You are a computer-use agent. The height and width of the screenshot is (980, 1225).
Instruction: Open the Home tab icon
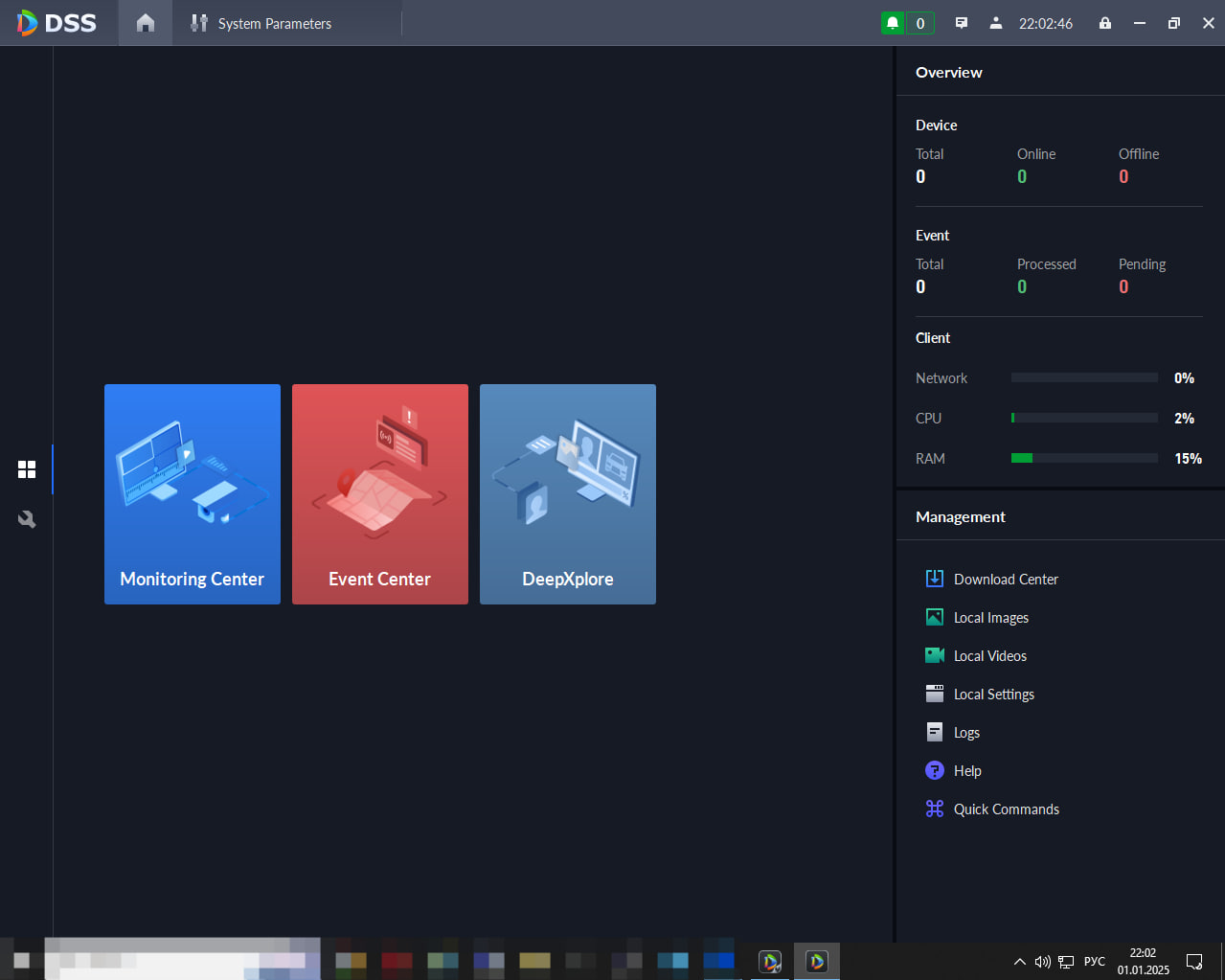146,23
